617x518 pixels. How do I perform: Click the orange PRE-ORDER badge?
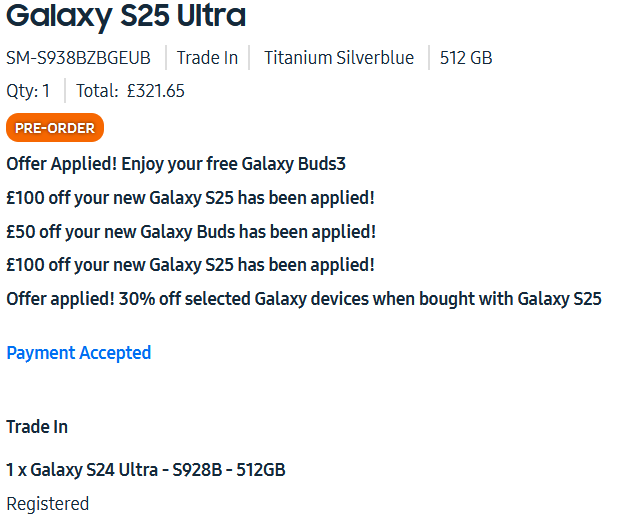(x=55, y=128)
